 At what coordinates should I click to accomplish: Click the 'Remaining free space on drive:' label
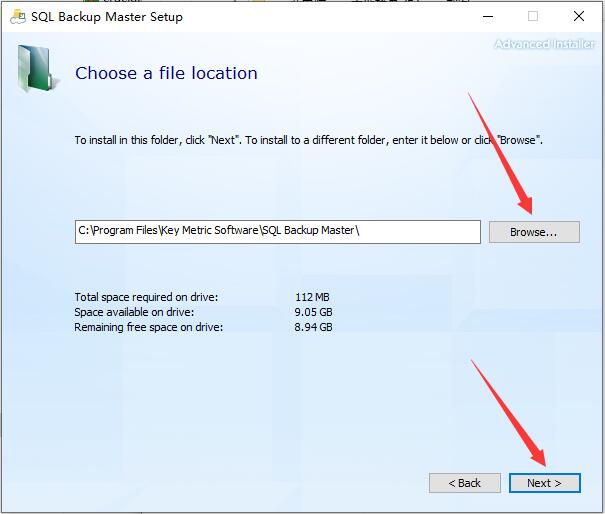[149, 327]
